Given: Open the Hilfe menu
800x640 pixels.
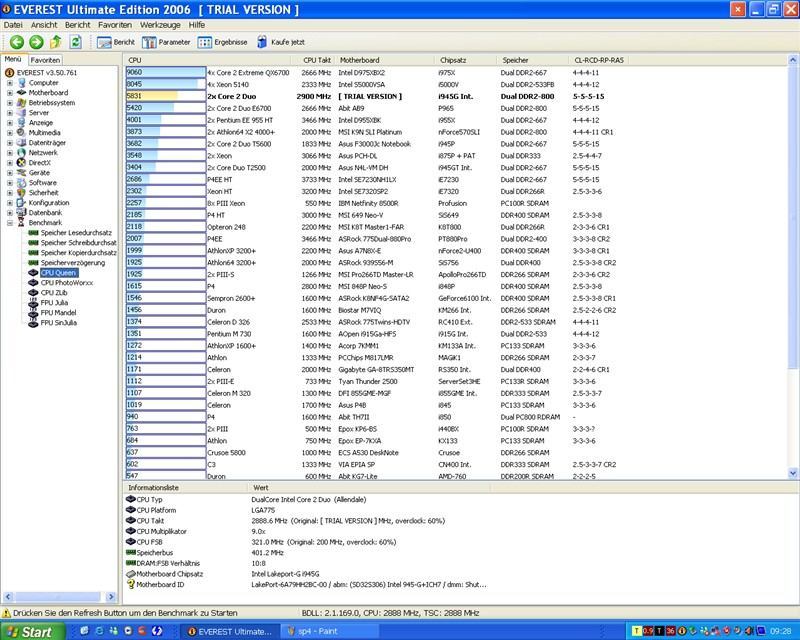Looking at the screenshot, I should [196, 25].
